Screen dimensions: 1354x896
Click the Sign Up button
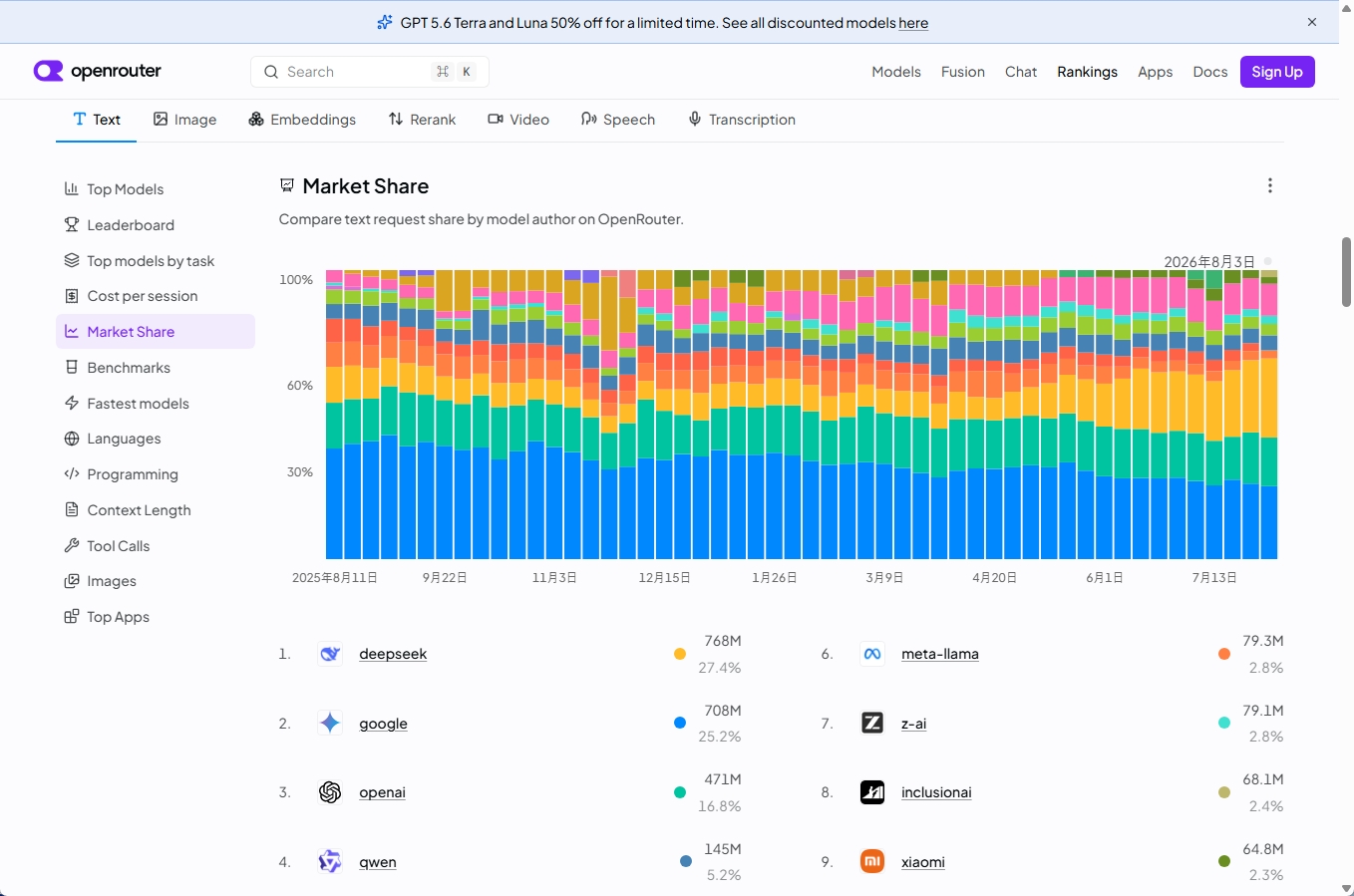(x=1277, y=72)
